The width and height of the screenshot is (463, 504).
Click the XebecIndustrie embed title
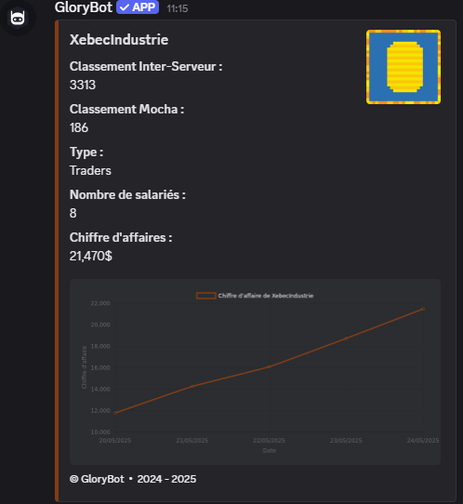point(119,40)
